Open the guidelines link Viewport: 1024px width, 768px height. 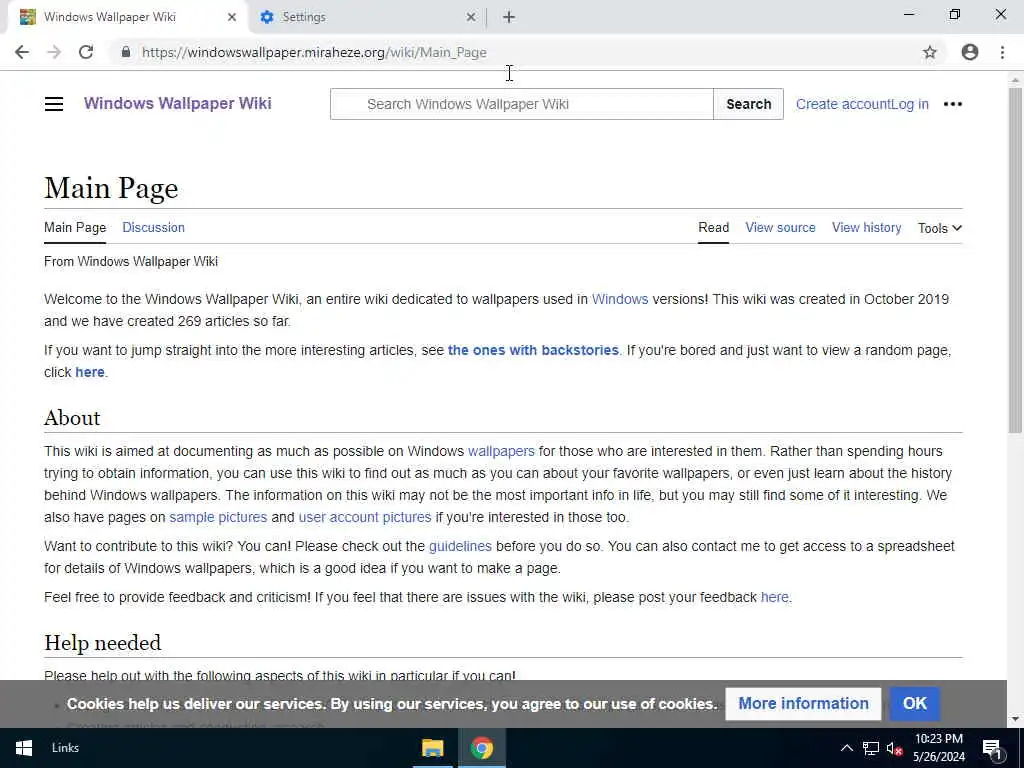[460, 546]
